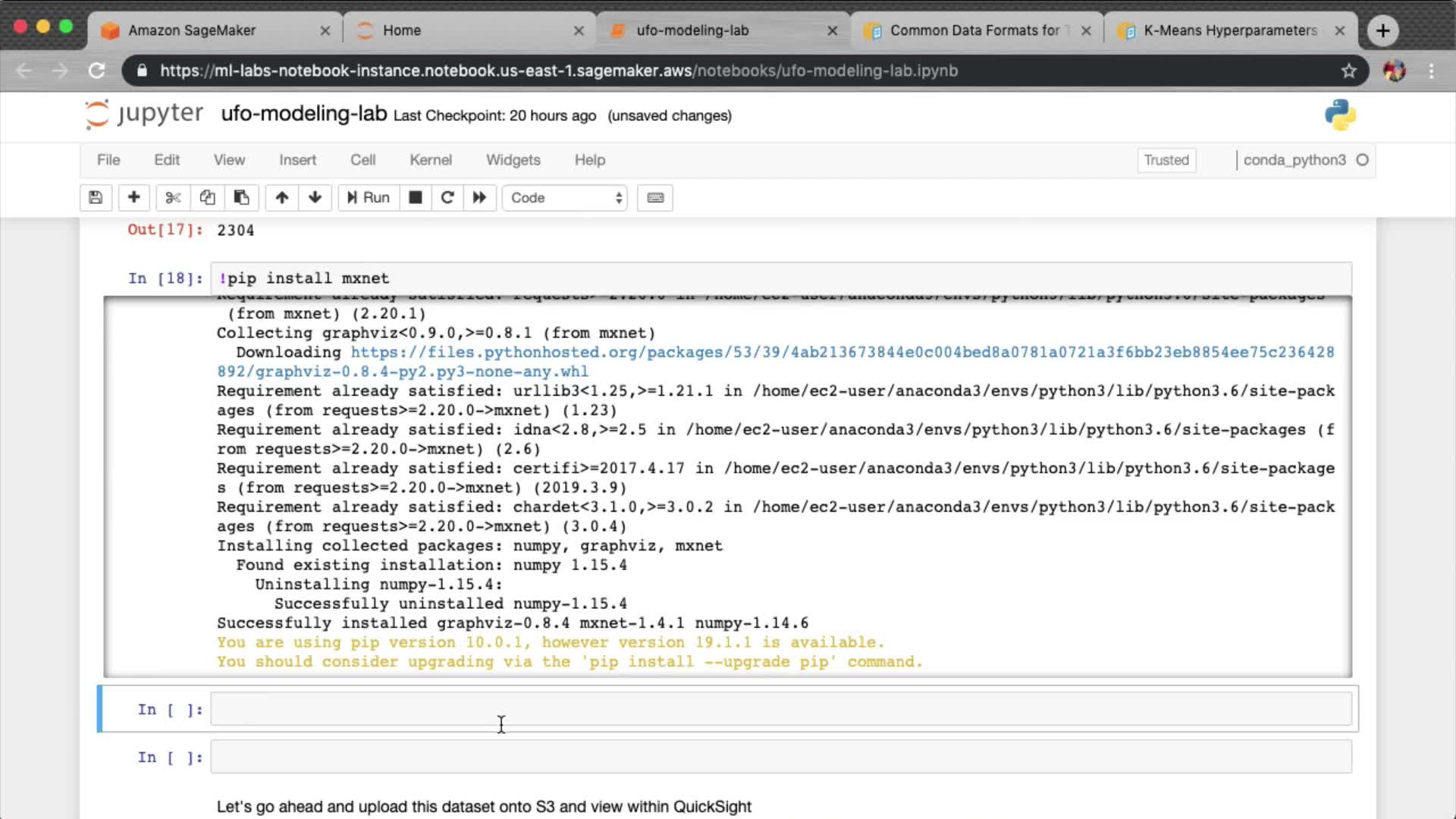The width and height of the screenshot is (1456, 819).
Task: Restart the kernel icon
Action: click(x=447, y=198)
